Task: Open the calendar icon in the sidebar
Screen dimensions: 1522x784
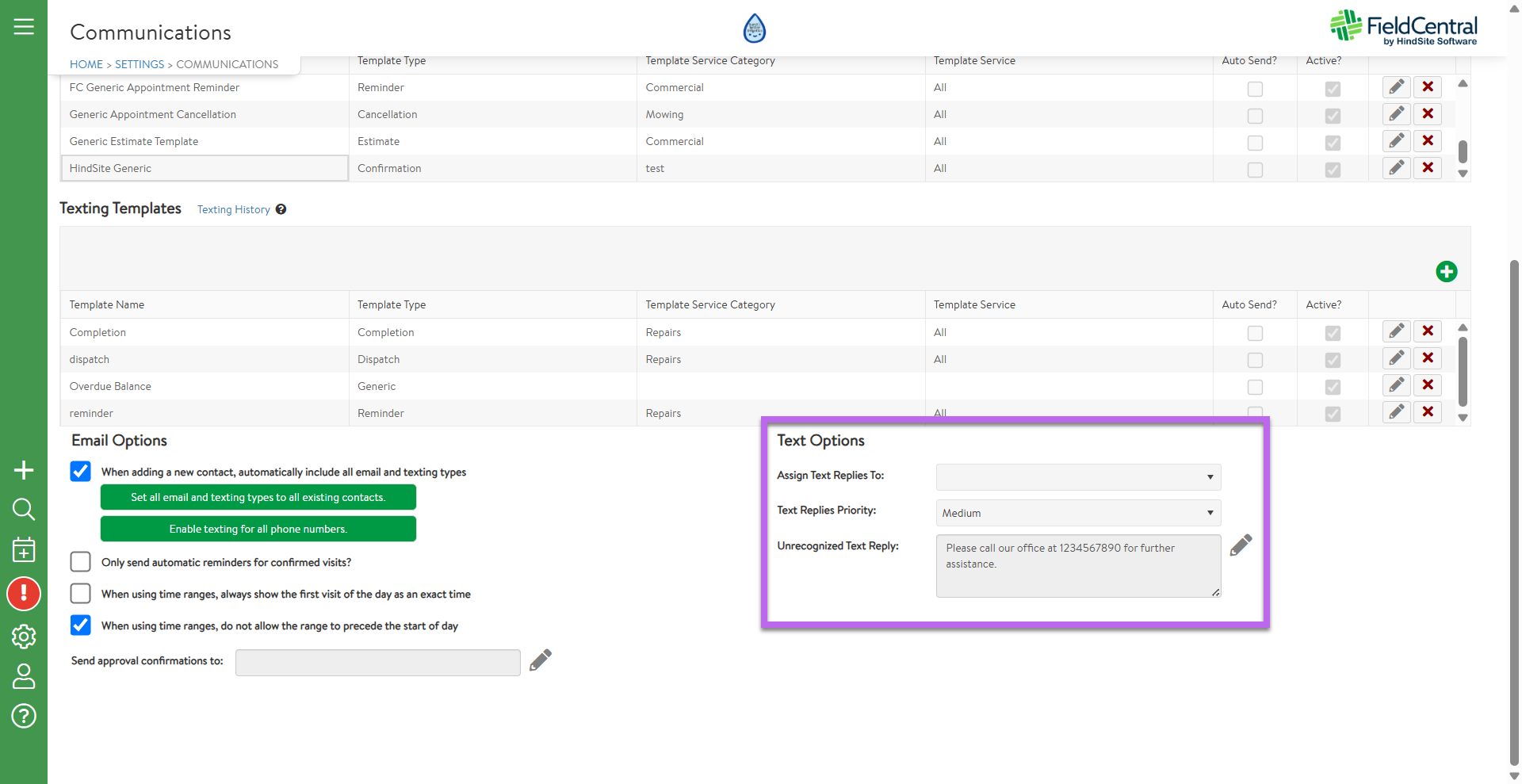Action: tap(24, 549)
